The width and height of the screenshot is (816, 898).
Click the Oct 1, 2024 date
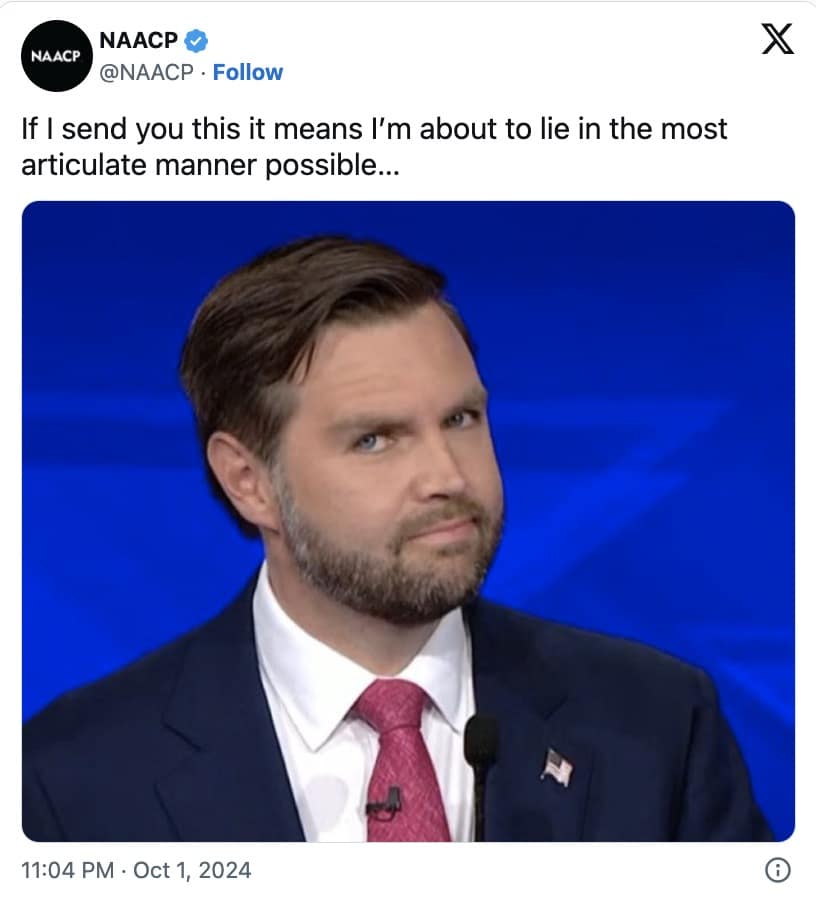pyautogui.click(x=192, y=870)
